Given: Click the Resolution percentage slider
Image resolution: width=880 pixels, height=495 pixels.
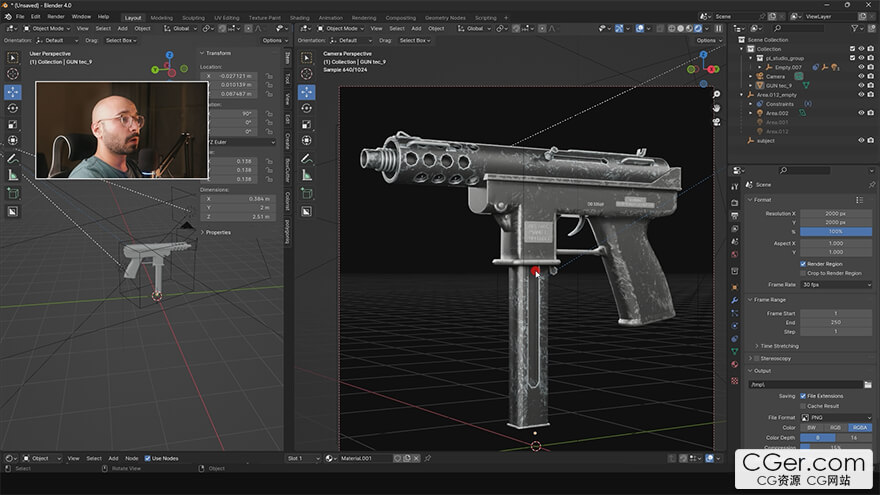Looking at the screenshot, I should [835, 231].
